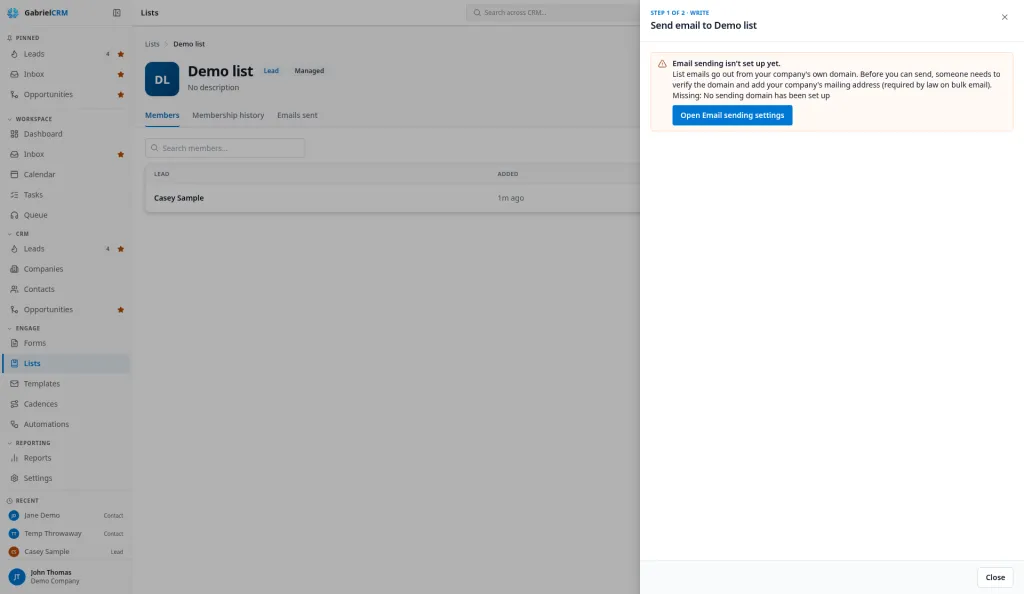This screenshot has width=1024, height=594.
Task: Click the Templates envelope icon
Action: coord(14,384)
